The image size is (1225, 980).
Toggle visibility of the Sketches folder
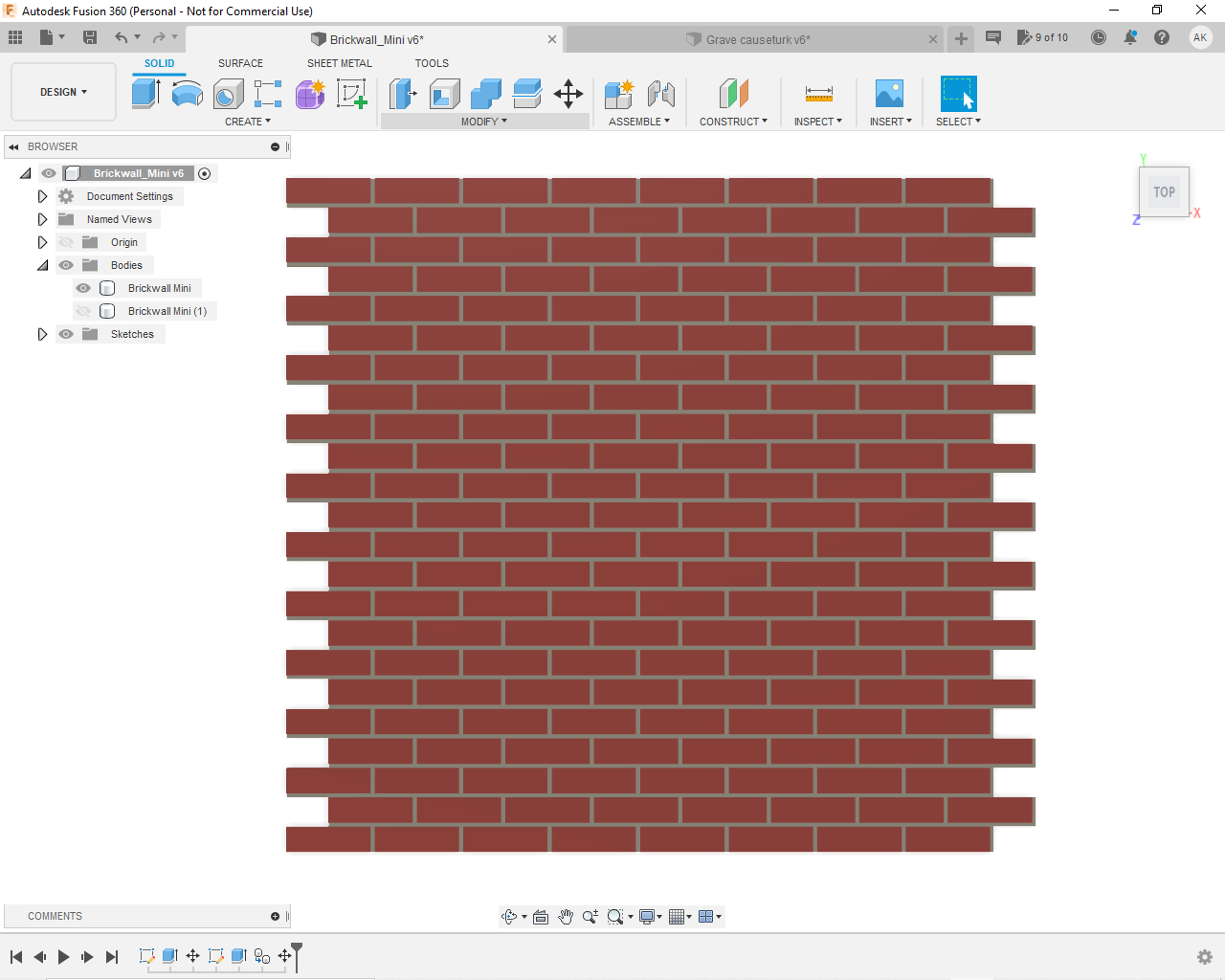(x=66, y=334)
